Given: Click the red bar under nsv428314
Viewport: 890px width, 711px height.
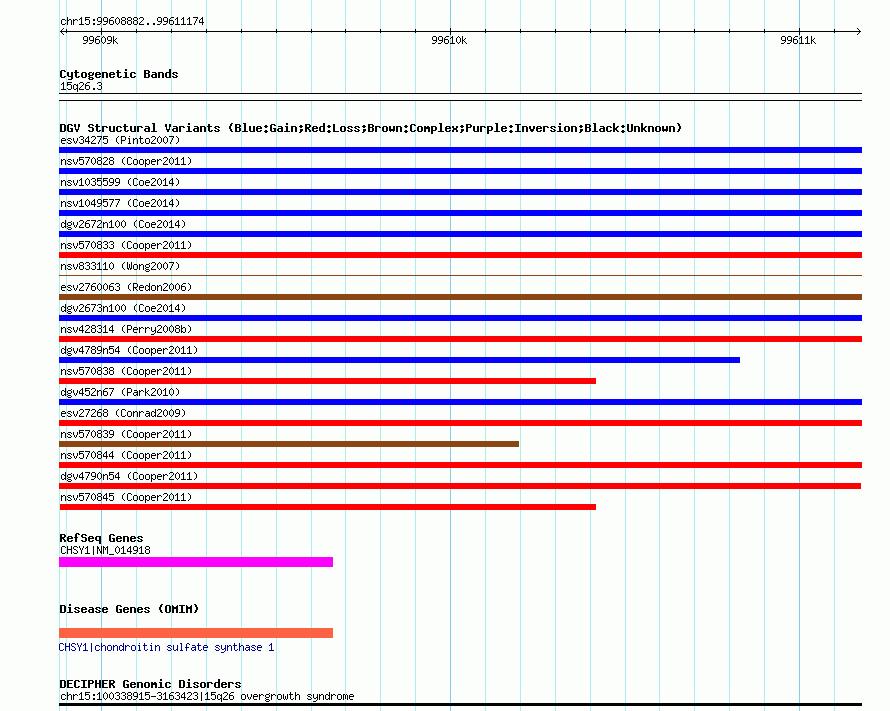Looking at the screenshot, I should [460, 339].
